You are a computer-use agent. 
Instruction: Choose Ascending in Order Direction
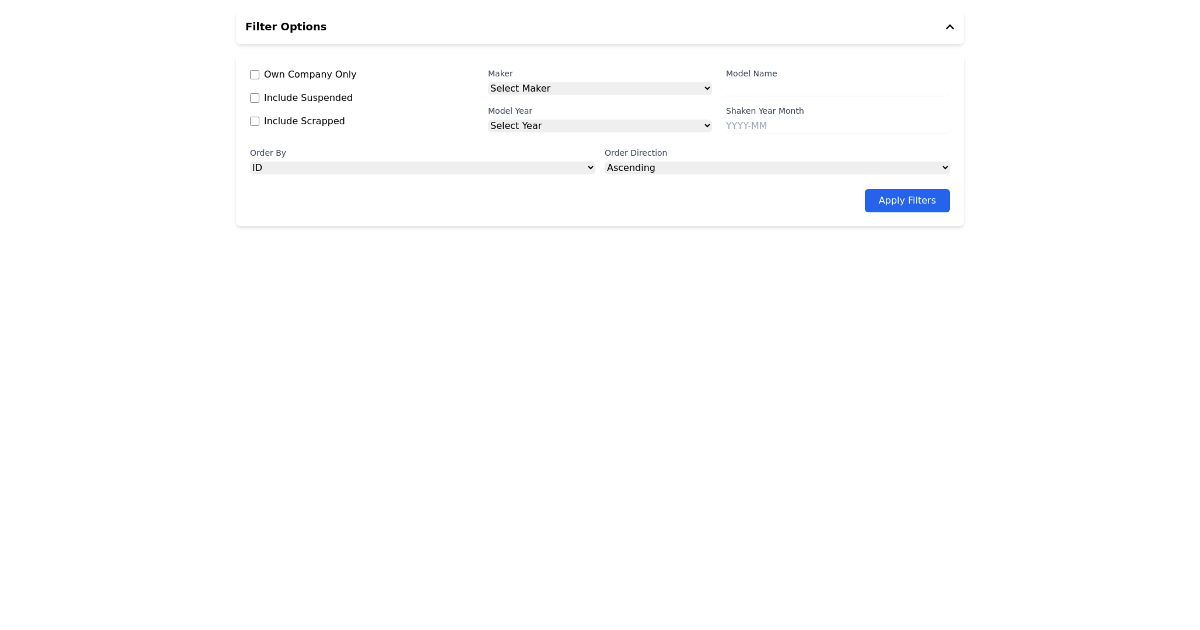(x=777, y=167)
